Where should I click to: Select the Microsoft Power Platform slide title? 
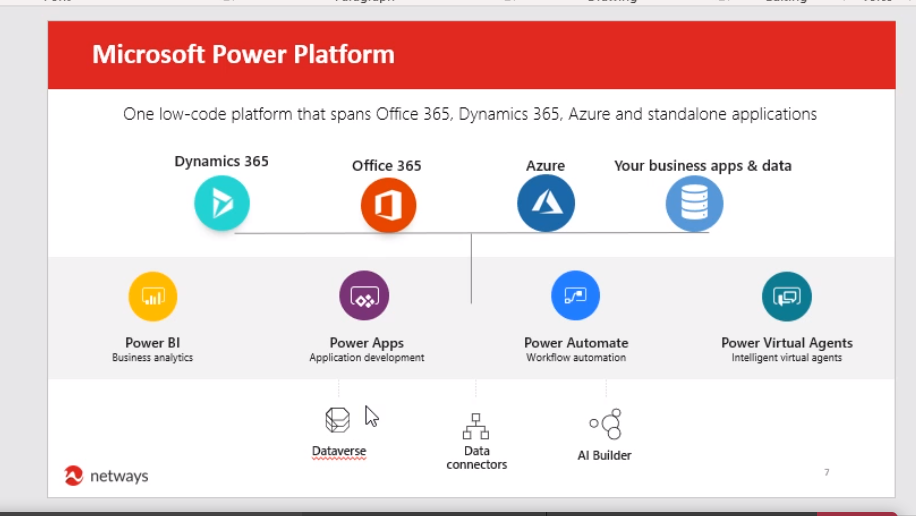243,54
